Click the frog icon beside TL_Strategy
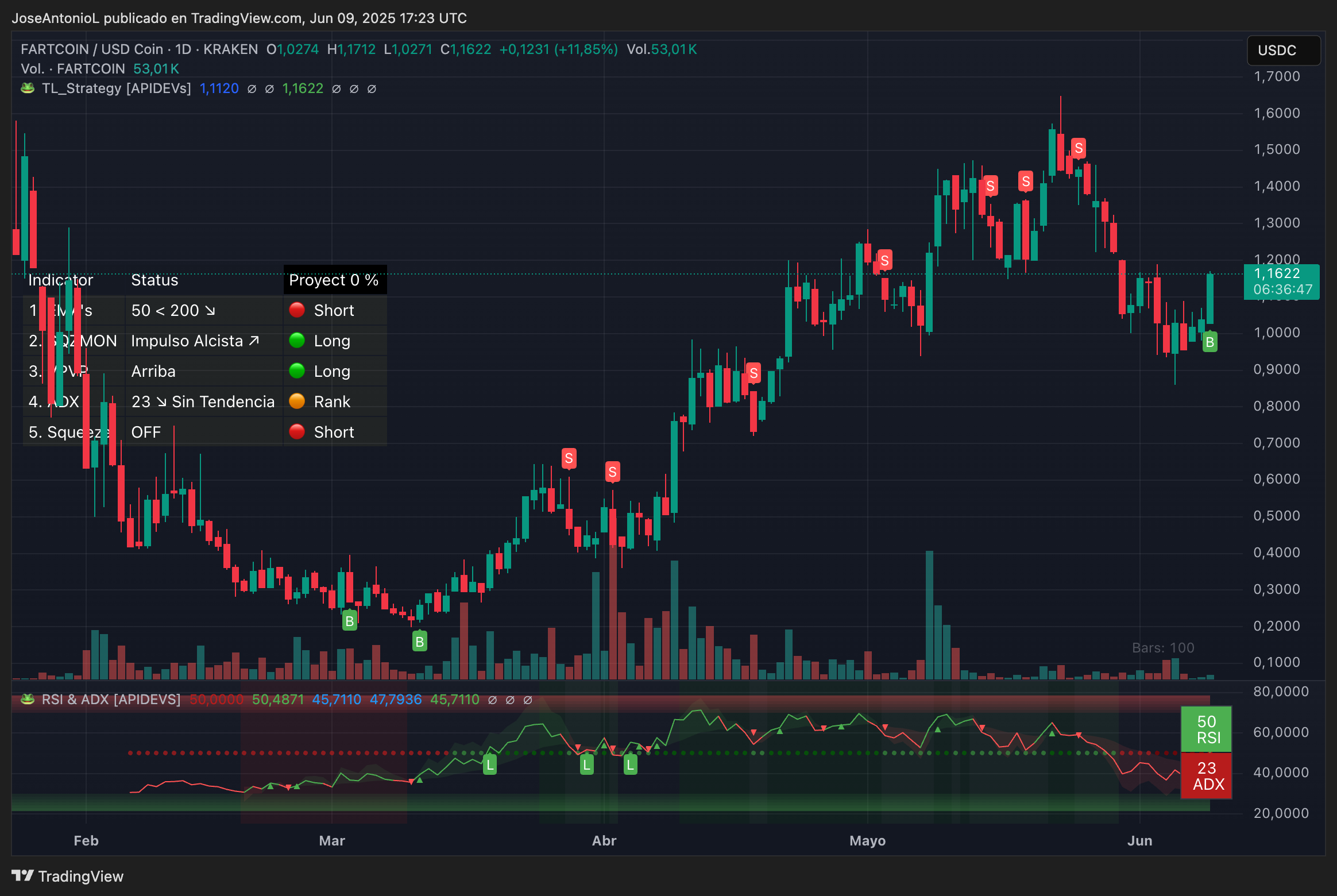The image size is (1337, 896). pos(28,88)
